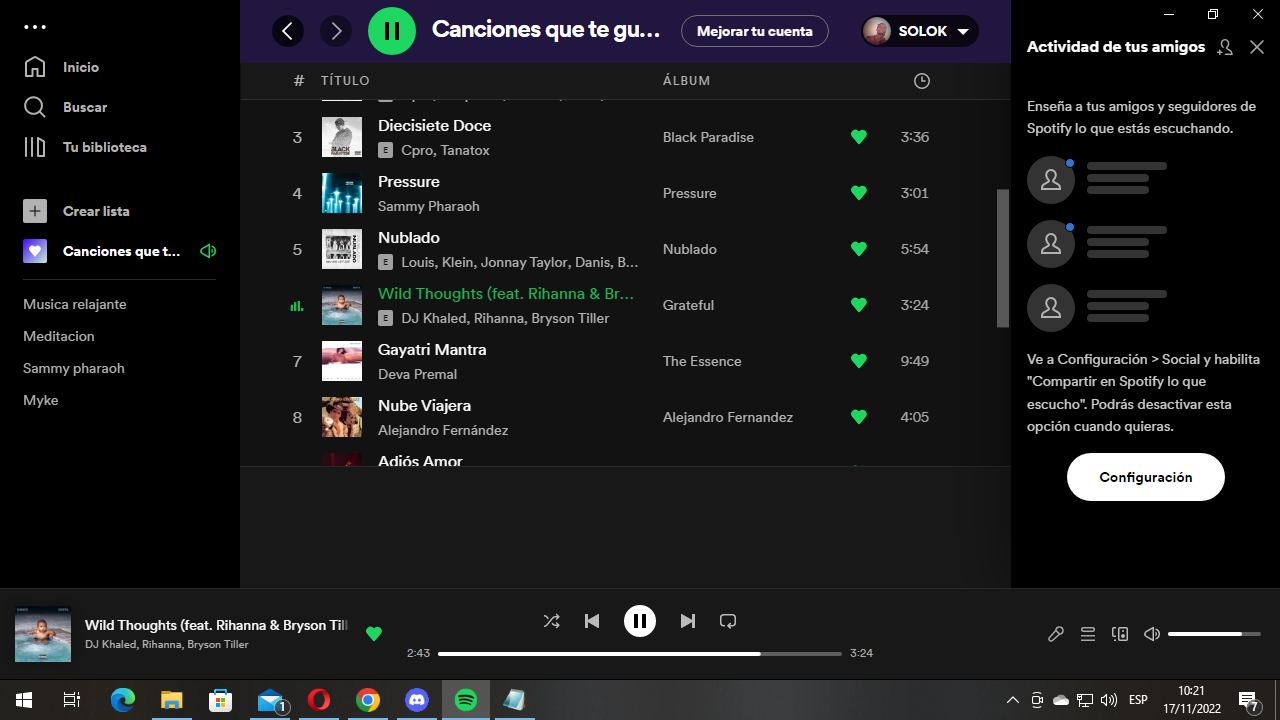Toggle shuffle playback
The height and width of the screenshot is (720, 1280).
(551, 621)
